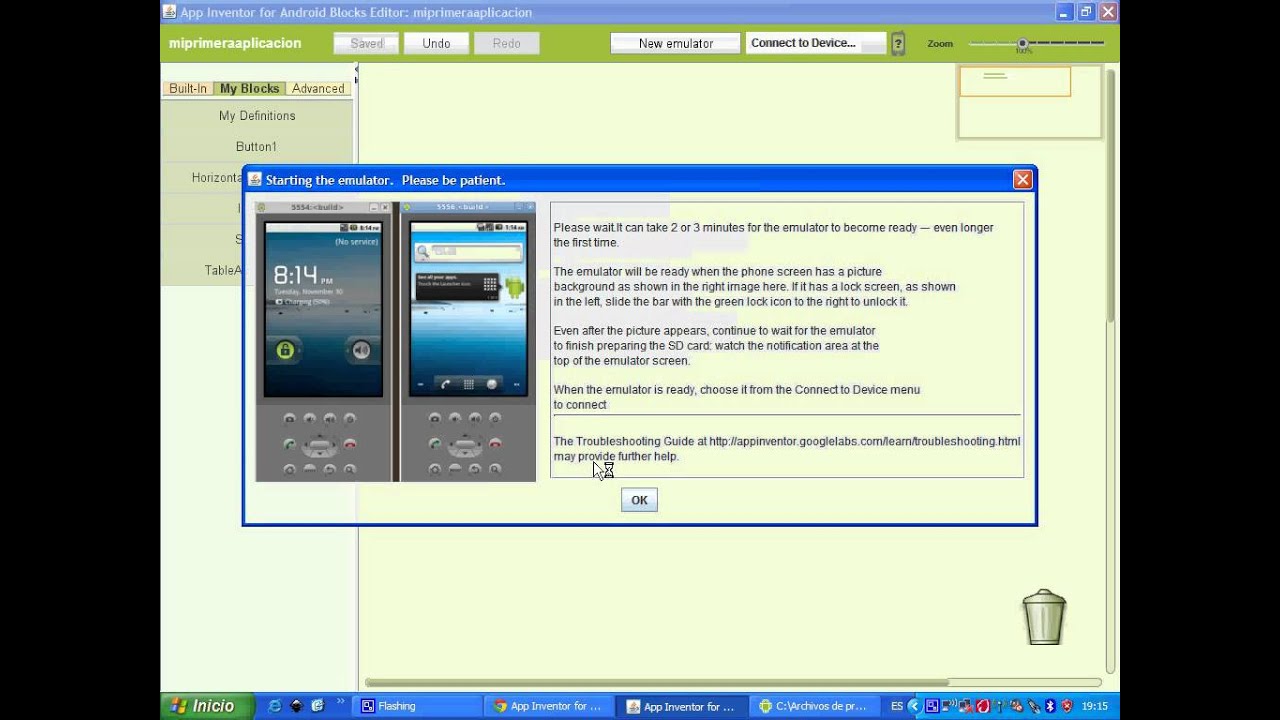Click the left emulator lock screen image
1280x720 pixels.
click(x=323, y=341)
